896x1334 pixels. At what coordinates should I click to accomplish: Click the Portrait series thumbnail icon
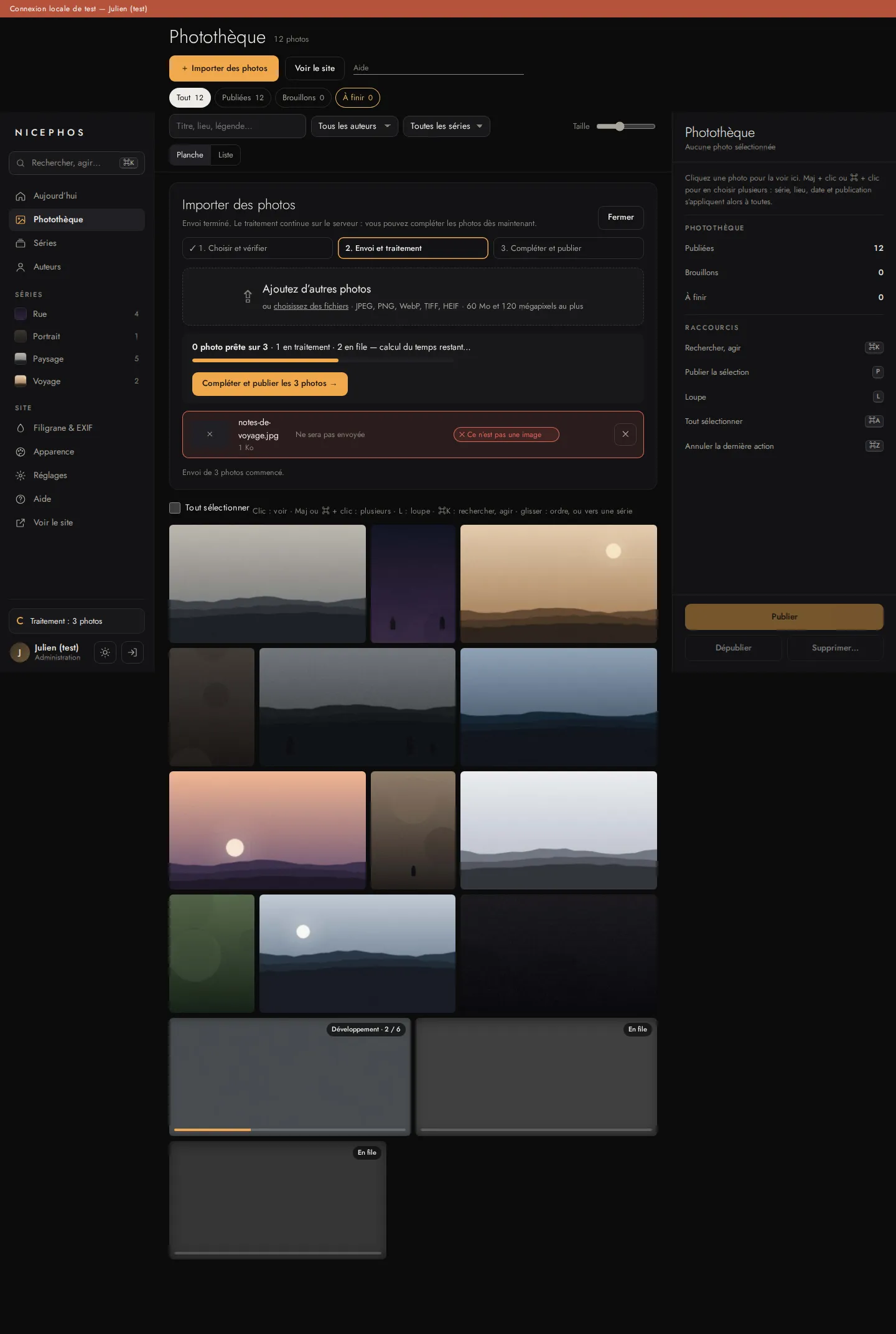21,337
